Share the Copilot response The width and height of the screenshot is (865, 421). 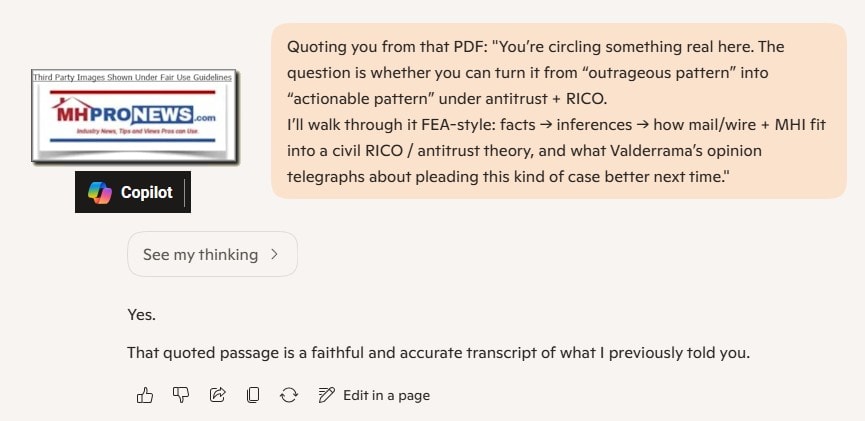(x=217, y=395)
